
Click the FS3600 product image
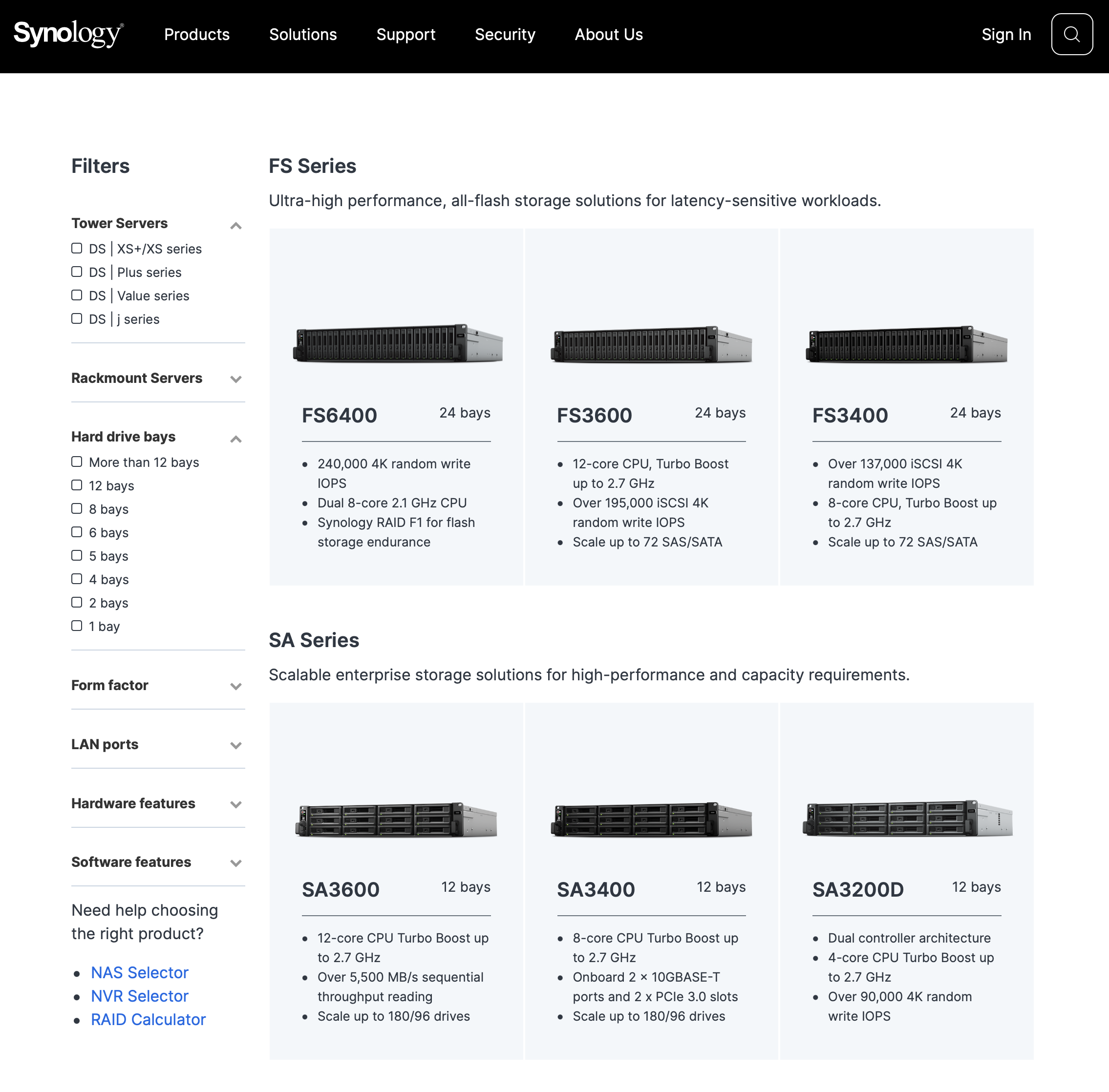click(652, 344)
